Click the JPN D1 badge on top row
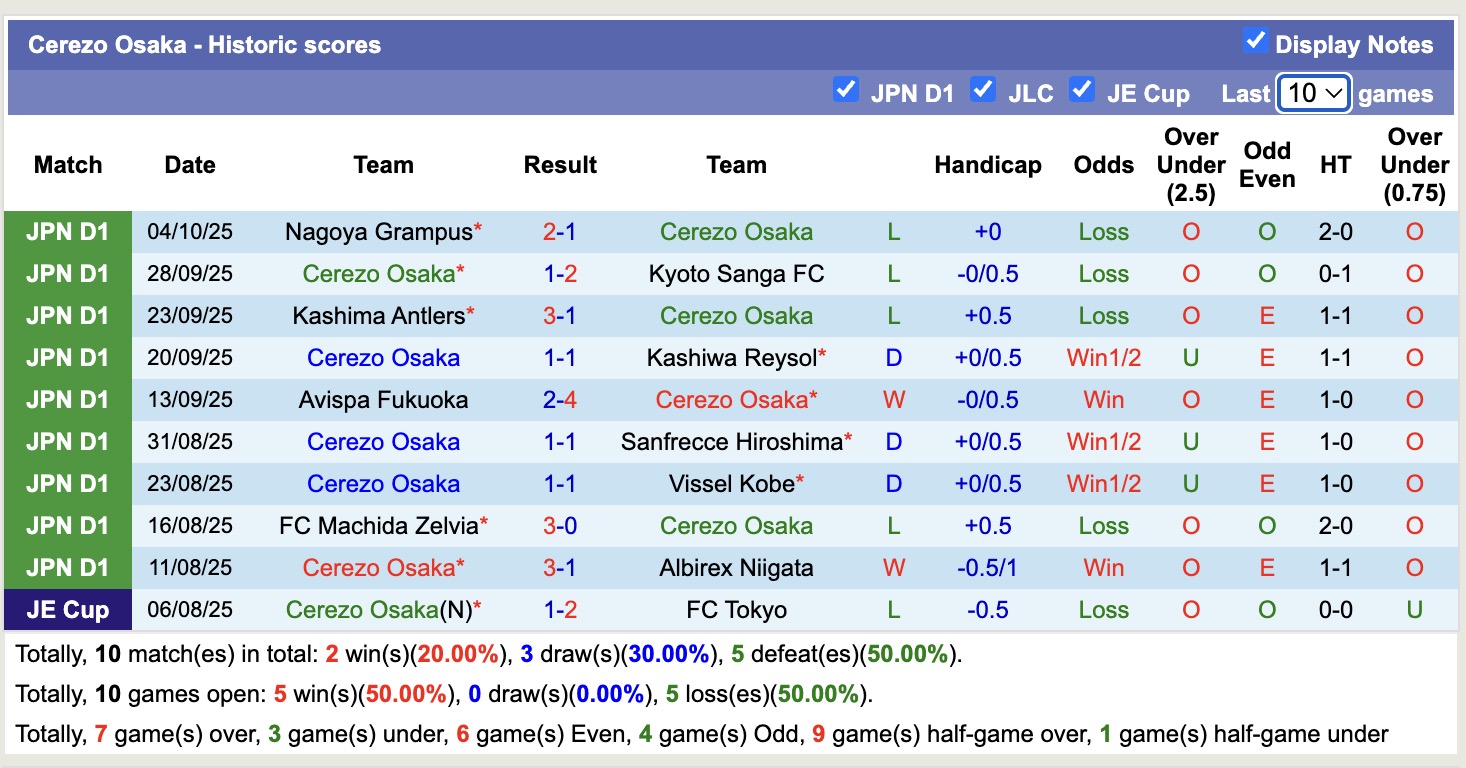This screenshot has height=768, width=1466. [x=67, y=231]
